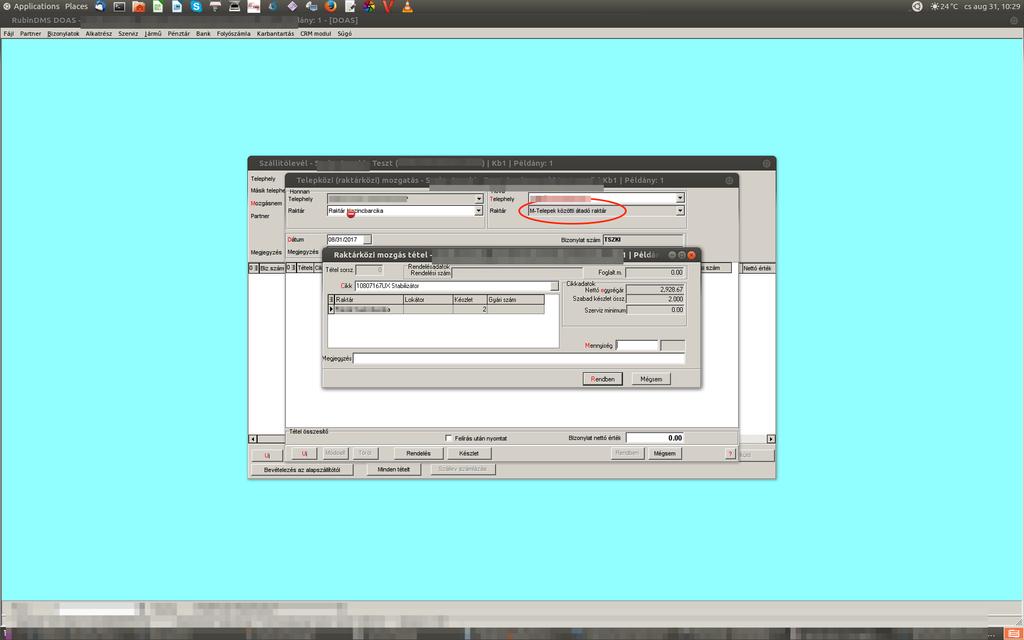
Task: Click the left arrow of horizontal scrollbar
Action: pyautogui.click(x=253, y=439)
